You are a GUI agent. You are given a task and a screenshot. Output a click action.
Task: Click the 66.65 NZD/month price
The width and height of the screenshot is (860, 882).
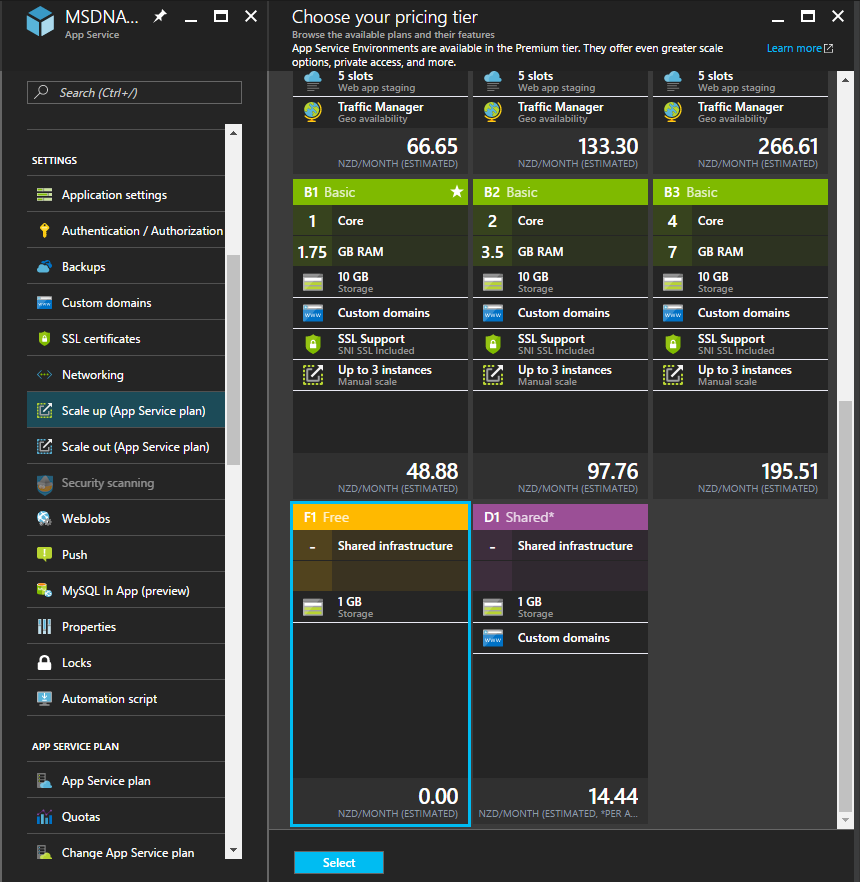[432, 146]
